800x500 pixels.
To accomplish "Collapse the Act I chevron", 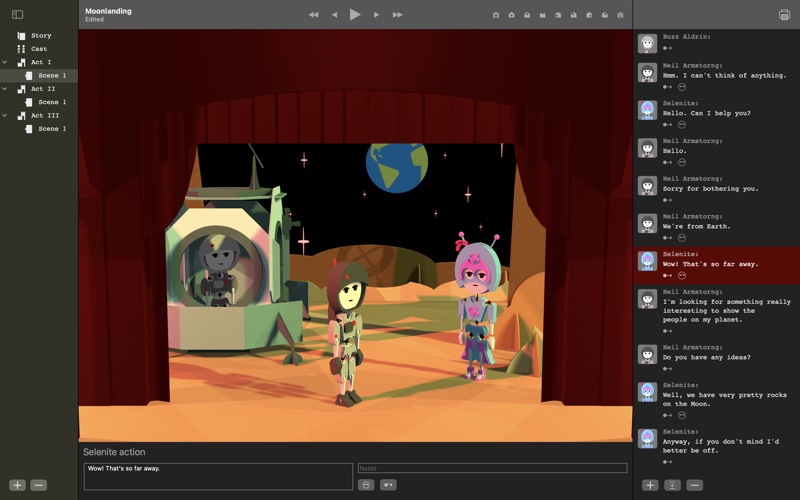I will [5, 62].
